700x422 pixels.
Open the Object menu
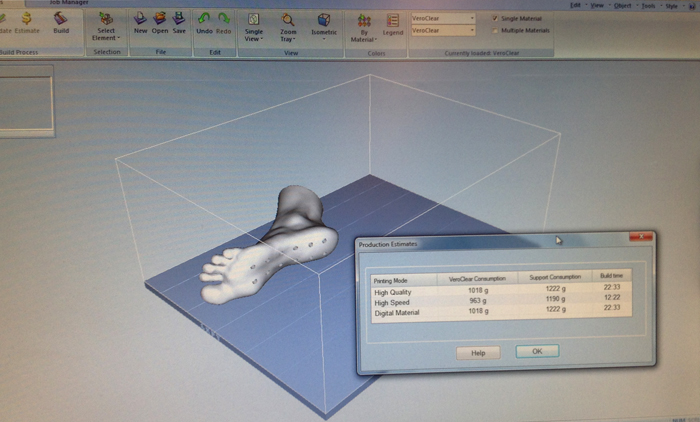[x=622, y=5]
